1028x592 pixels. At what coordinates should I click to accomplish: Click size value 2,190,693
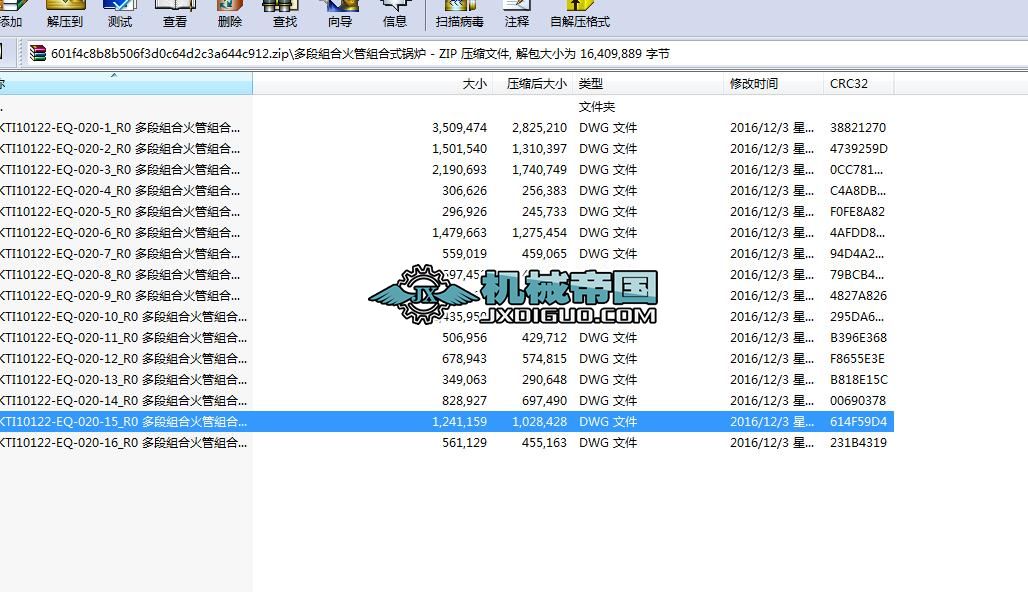[x=459, y=169]
